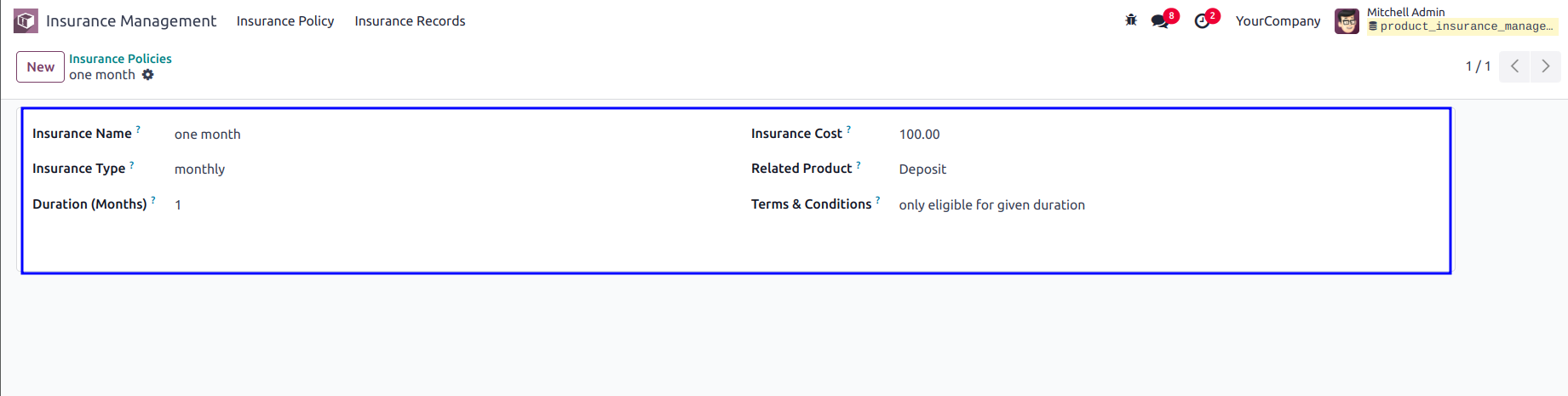
Task: Open the Insurance Management app icon
Action: [x=26, y=20]
